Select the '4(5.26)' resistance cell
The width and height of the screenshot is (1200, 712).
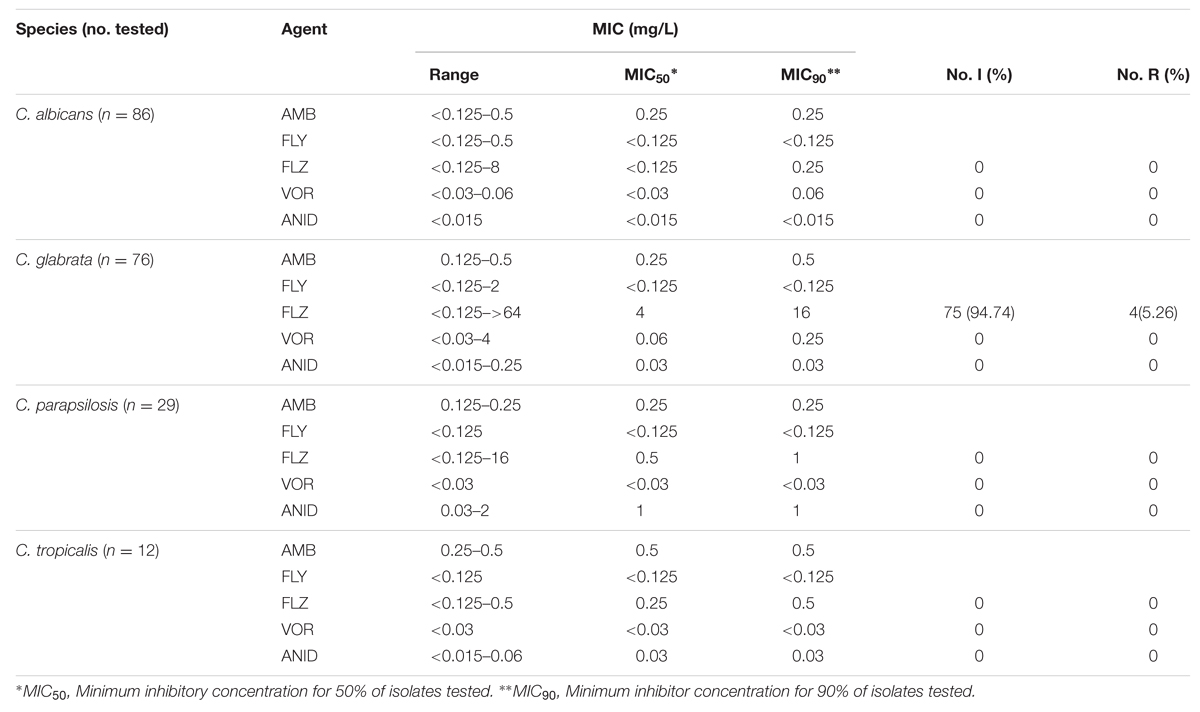coord(1153,314)
